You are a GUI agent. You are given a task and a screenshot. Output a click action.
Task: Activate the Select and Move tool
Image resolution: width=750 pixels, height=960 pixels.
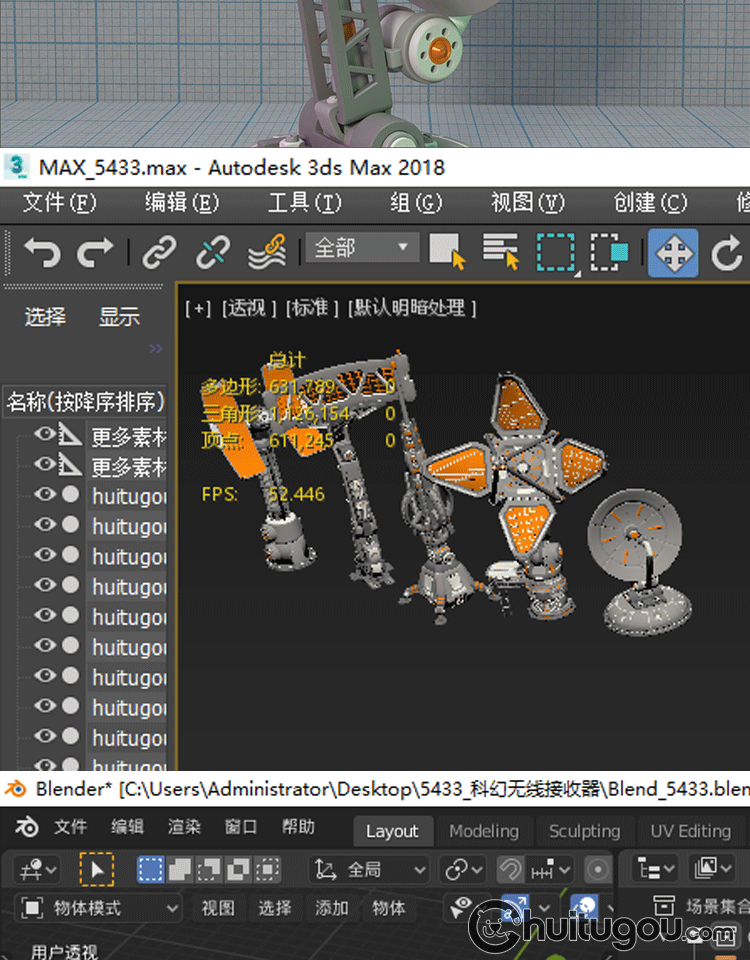(673, 253)
